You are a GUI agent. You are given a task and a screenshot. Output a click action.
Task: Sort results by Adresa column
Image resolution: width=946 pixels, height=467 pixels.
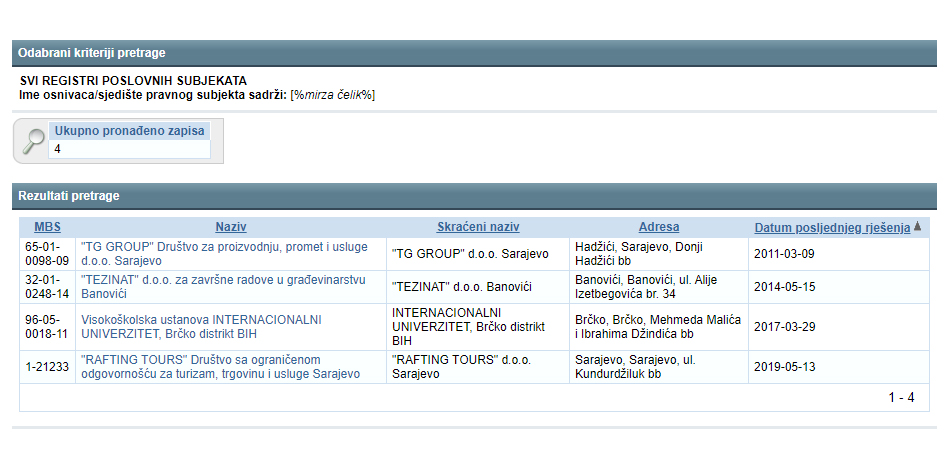(x=659, y=227)
